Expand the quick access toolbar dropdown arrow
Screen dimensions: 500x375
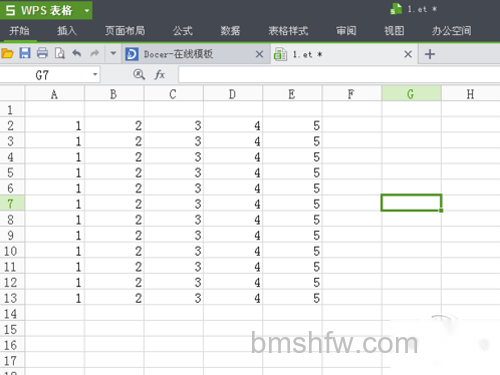pyautogui.click(x=113, y=53)
